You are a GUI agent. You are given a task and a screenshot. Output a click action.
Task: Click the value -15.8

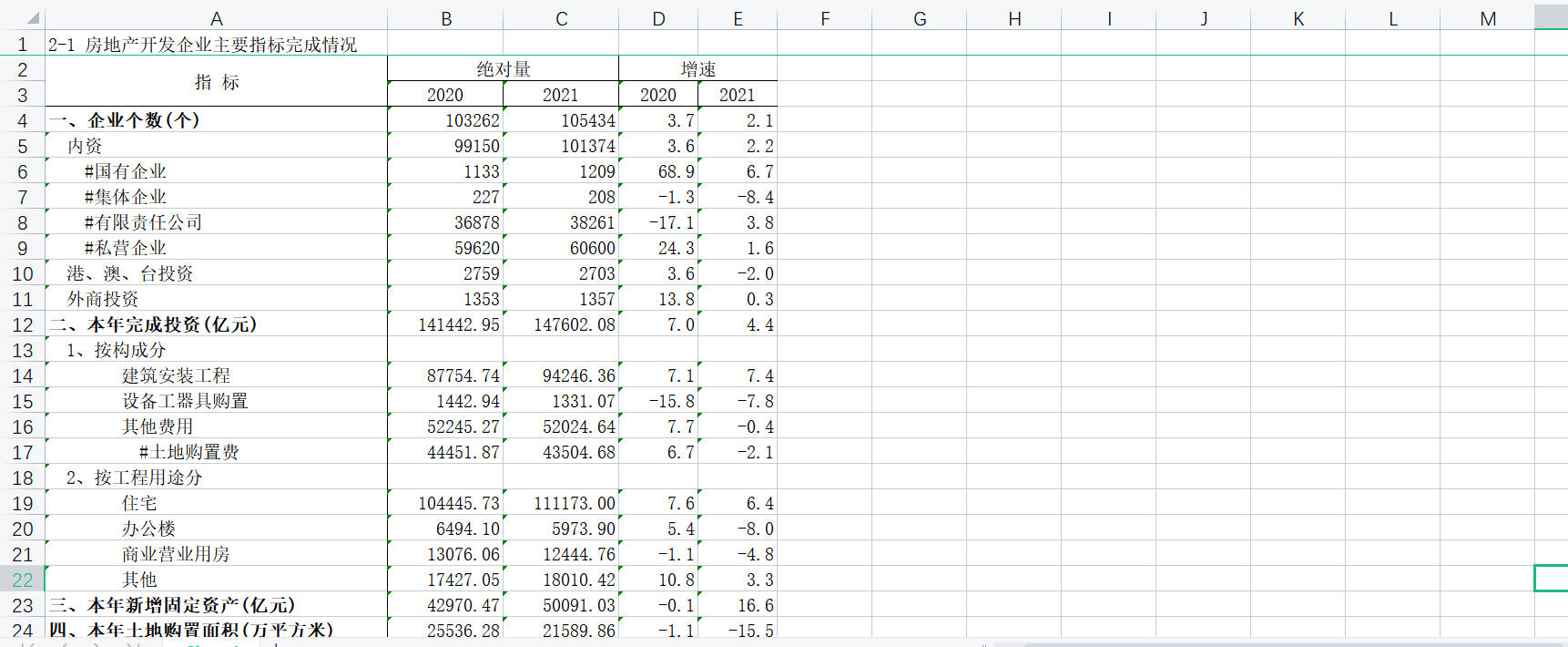[x=672, y=401]
